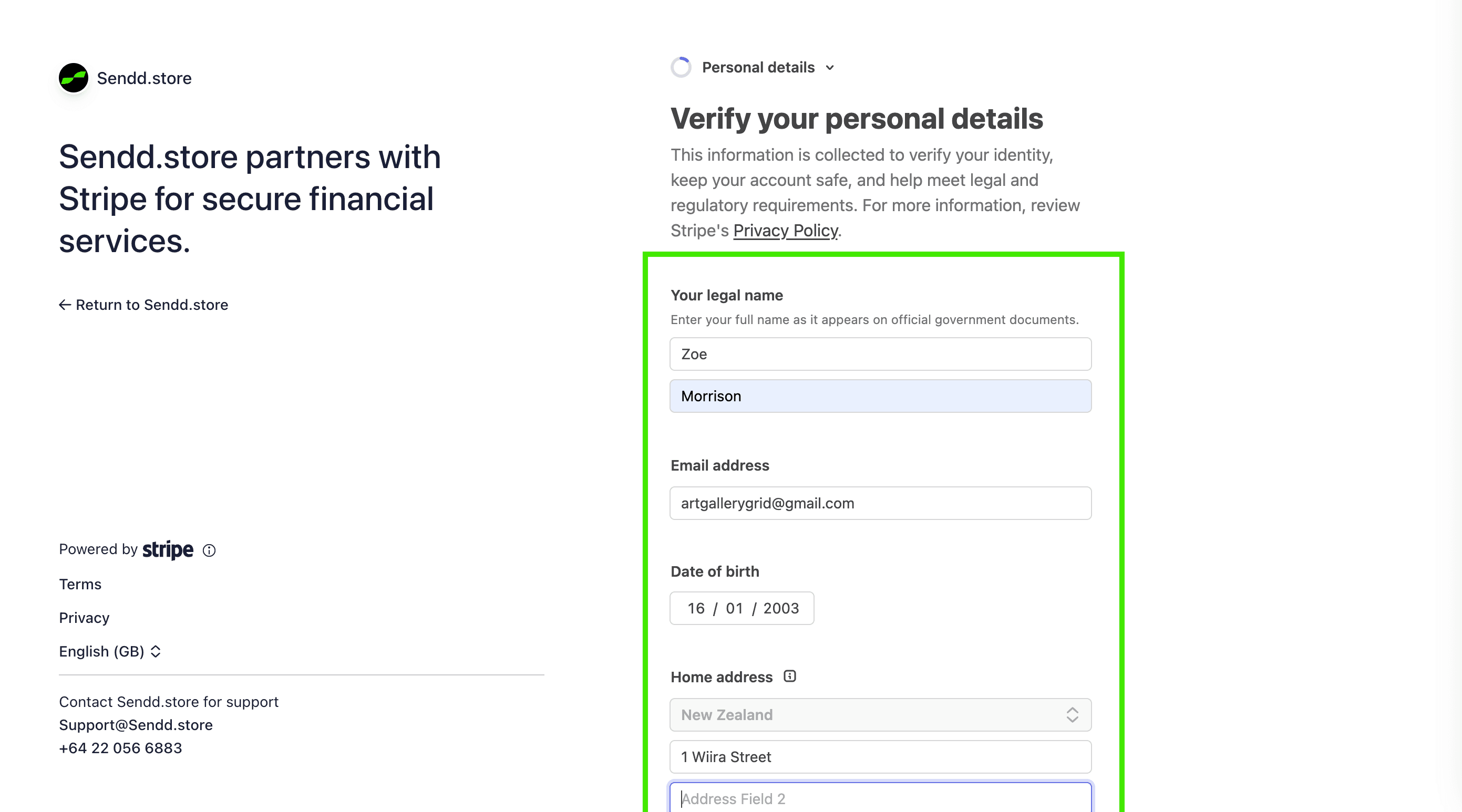Click the Address Field 2 input
Viewport: 1462px width, 812px height.
tap(880, 798)
